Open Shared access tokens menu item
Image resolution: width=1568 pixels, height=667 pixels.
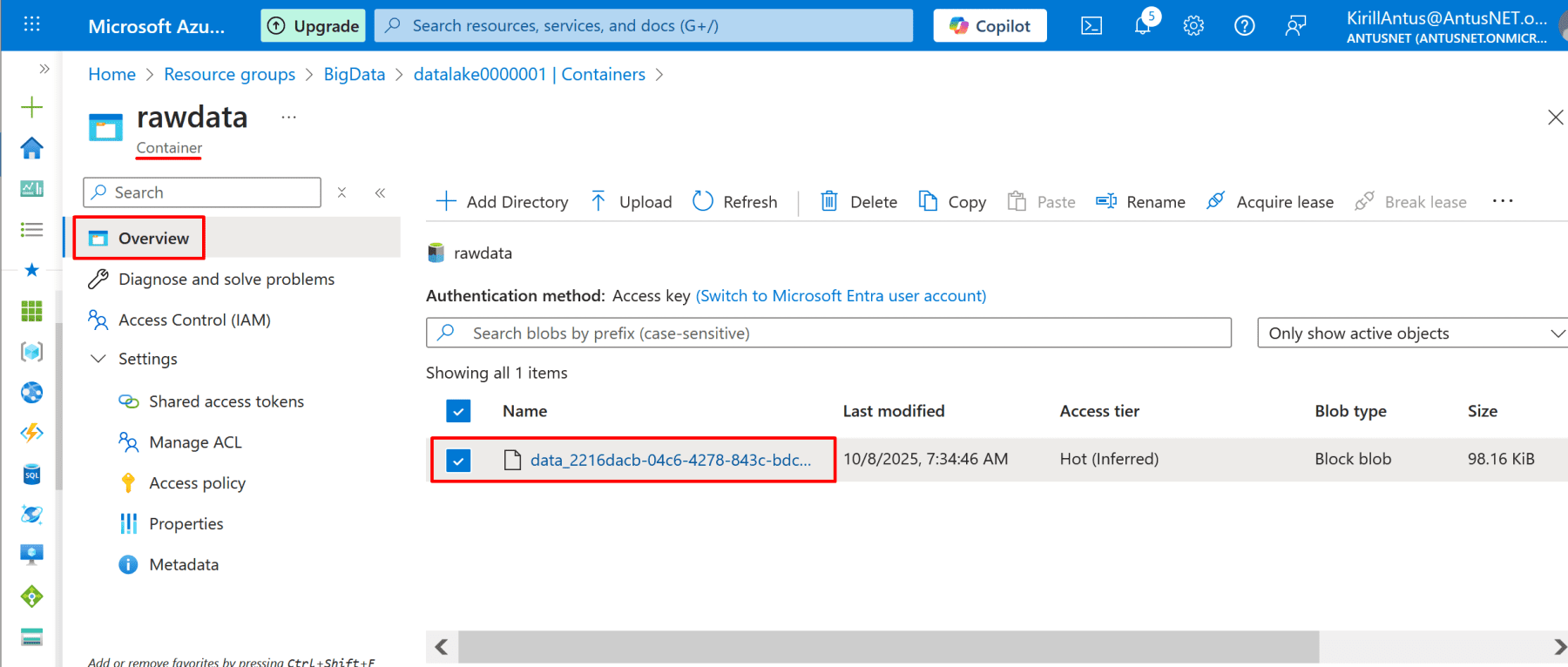click(x=226, y=401)
